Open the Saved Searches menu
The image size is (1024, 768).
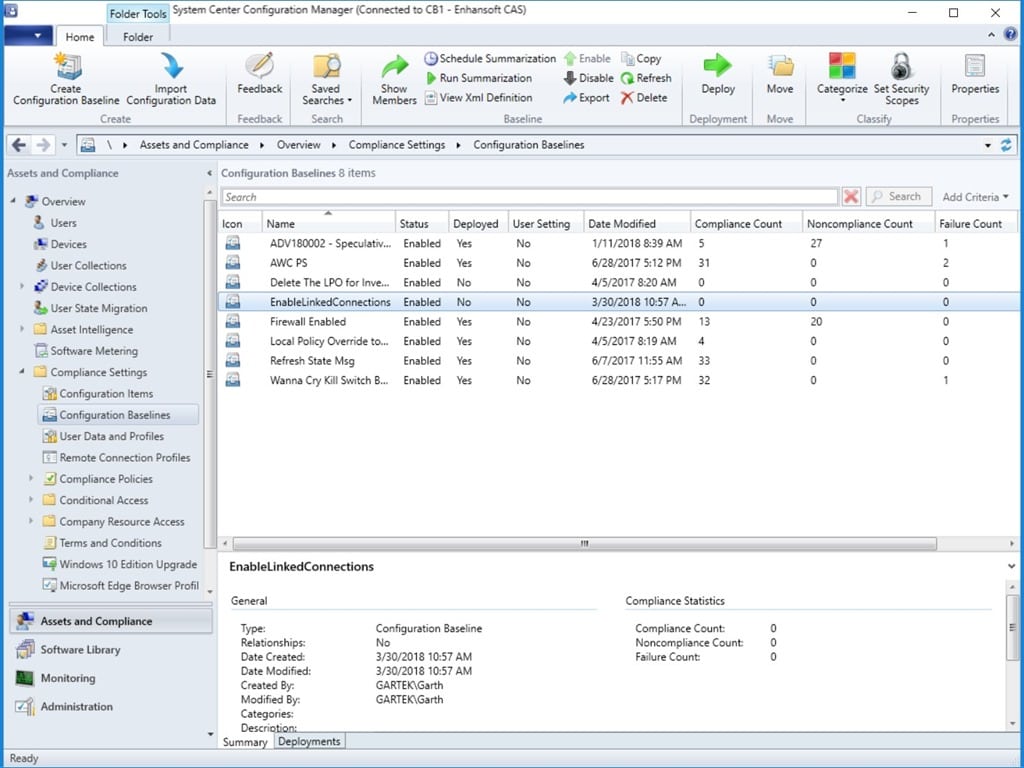pyautogui.click(x=327, y=79)
